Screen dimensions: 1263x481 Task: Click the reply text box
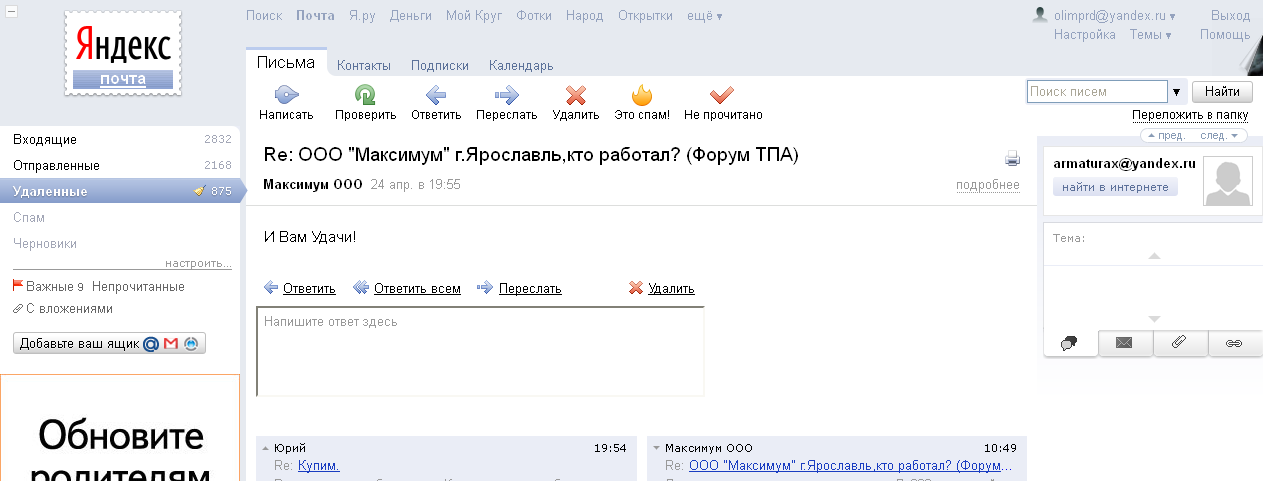(480, 351)
